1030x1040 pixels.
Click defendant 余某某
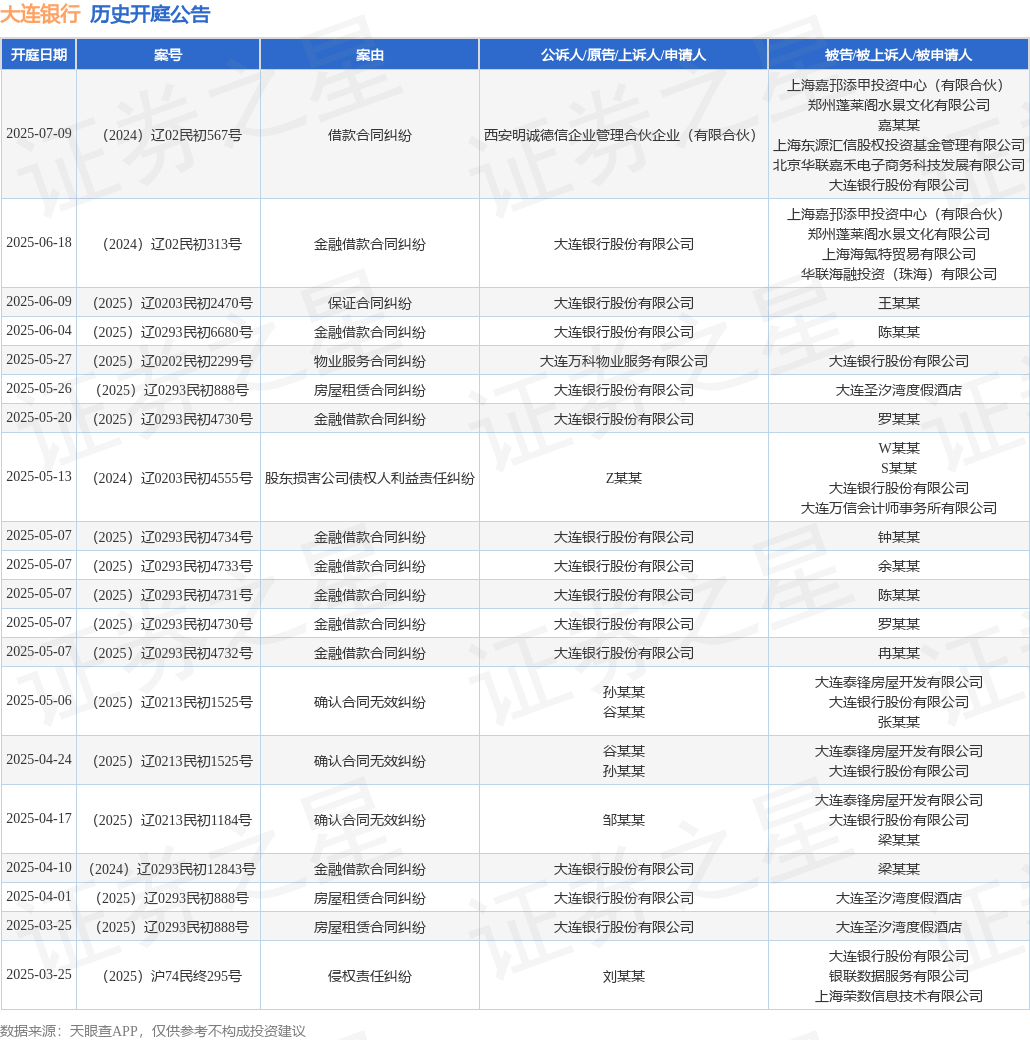[899, 566]
